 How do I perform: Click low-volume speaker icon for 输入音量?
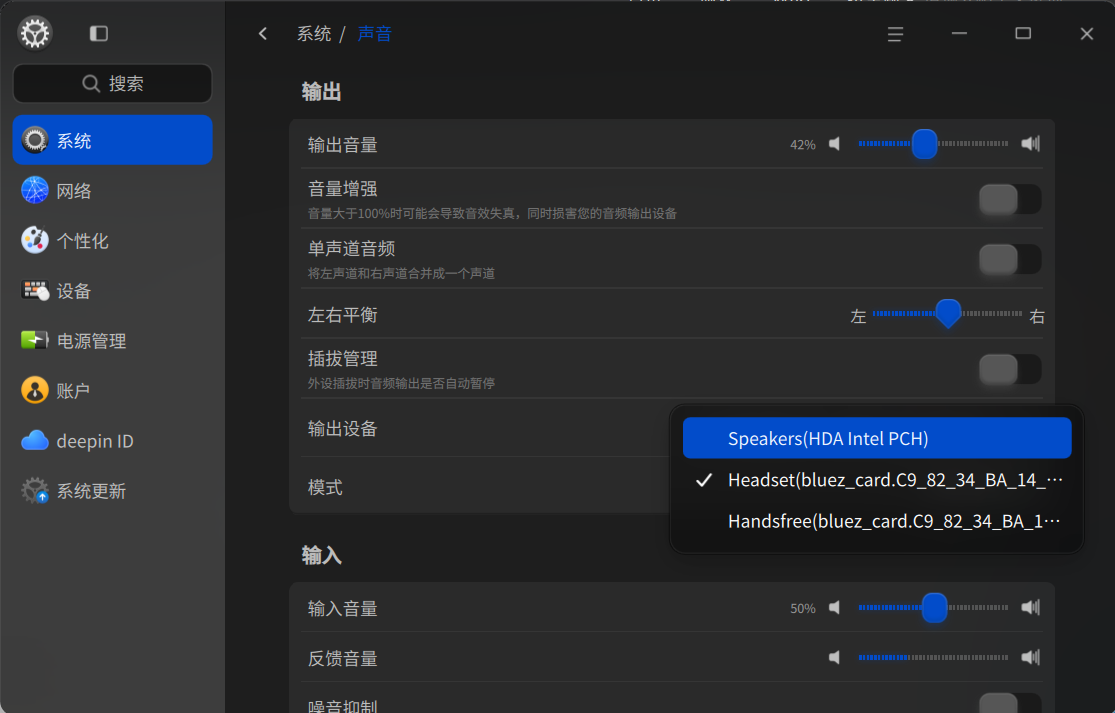tap(835, 607)
